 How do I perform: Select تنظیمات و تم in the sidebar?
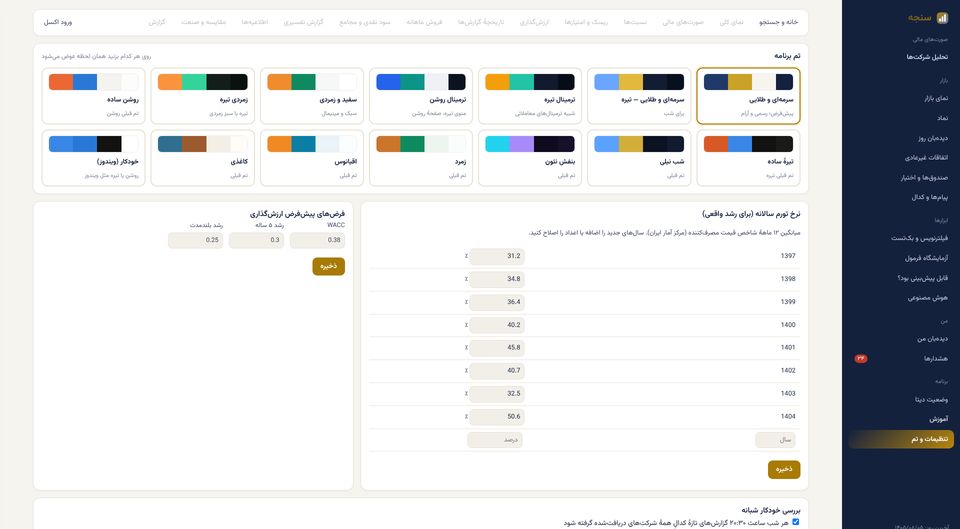(901, 439)
